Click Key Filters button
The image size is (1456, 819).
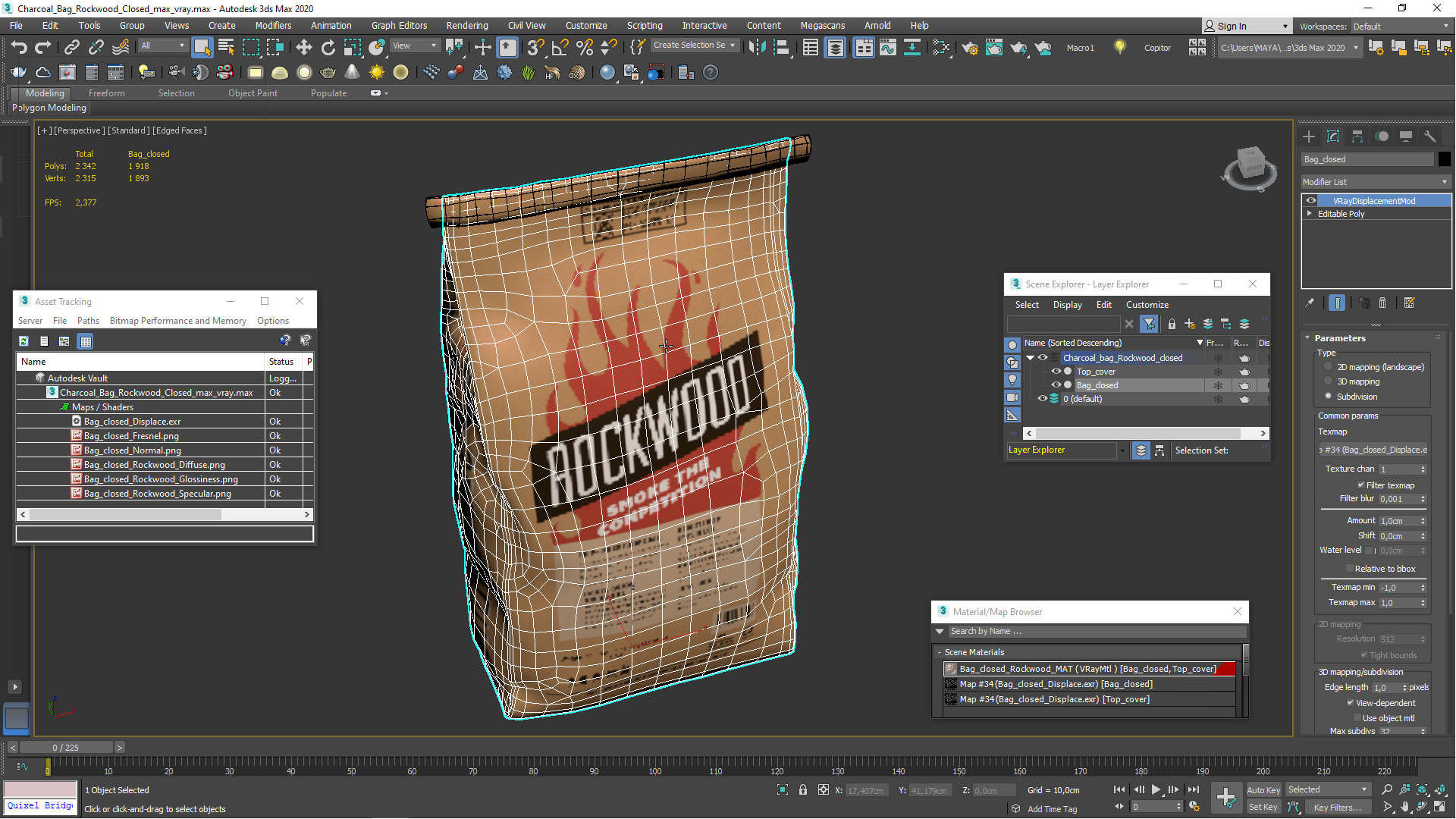point(1338,808)
